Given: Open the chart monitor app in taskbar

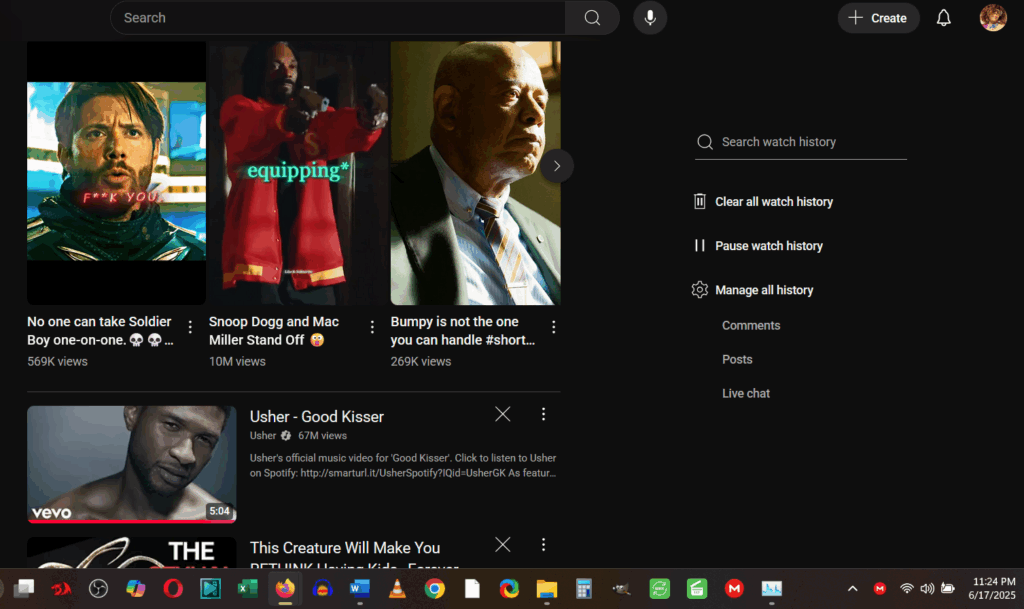Looking at the screenshot, I should (771, 589).
